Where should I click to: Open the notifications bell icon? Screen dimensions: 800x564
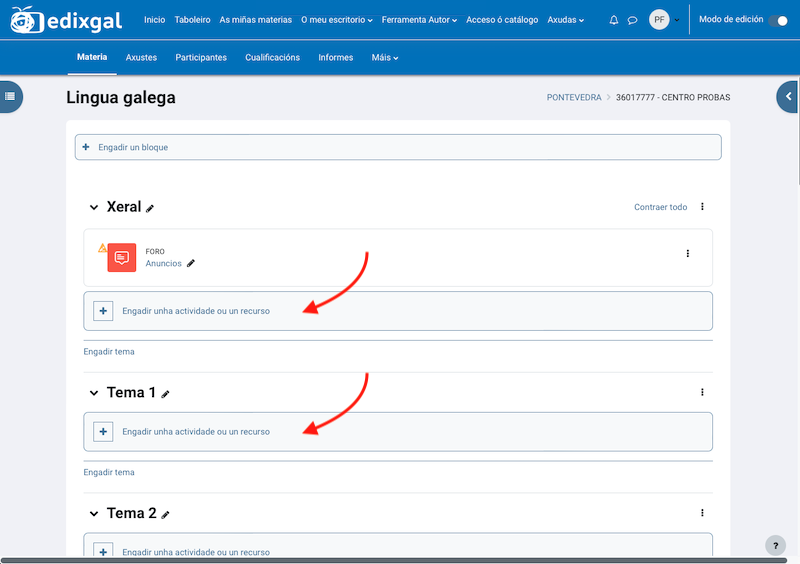614,20
